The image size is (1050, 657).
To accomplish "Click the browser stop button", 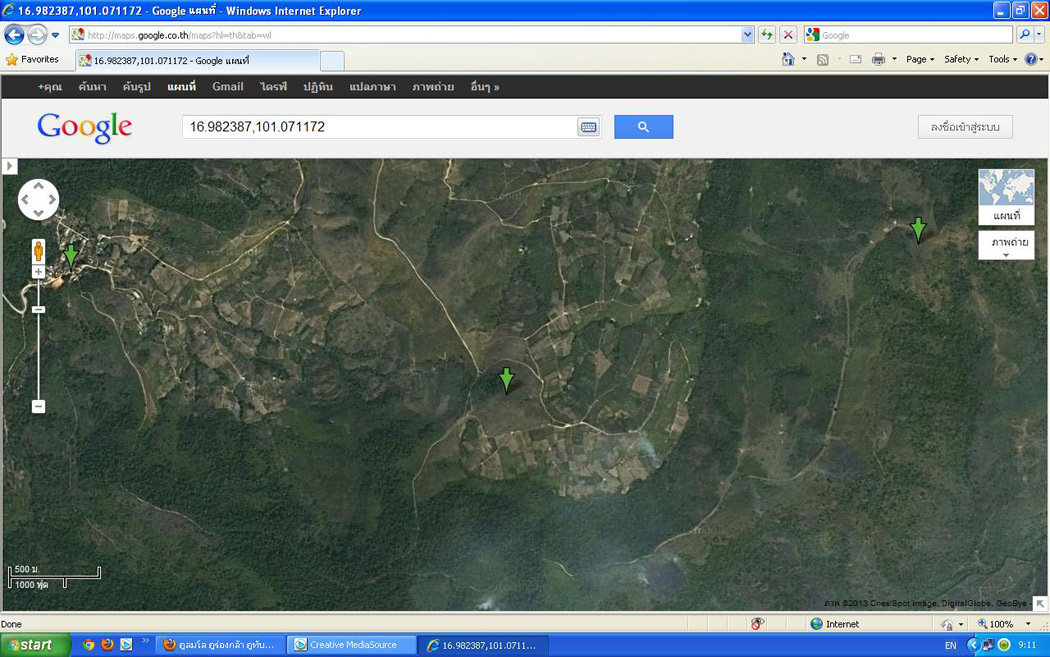I will click(x=788, y=35).
